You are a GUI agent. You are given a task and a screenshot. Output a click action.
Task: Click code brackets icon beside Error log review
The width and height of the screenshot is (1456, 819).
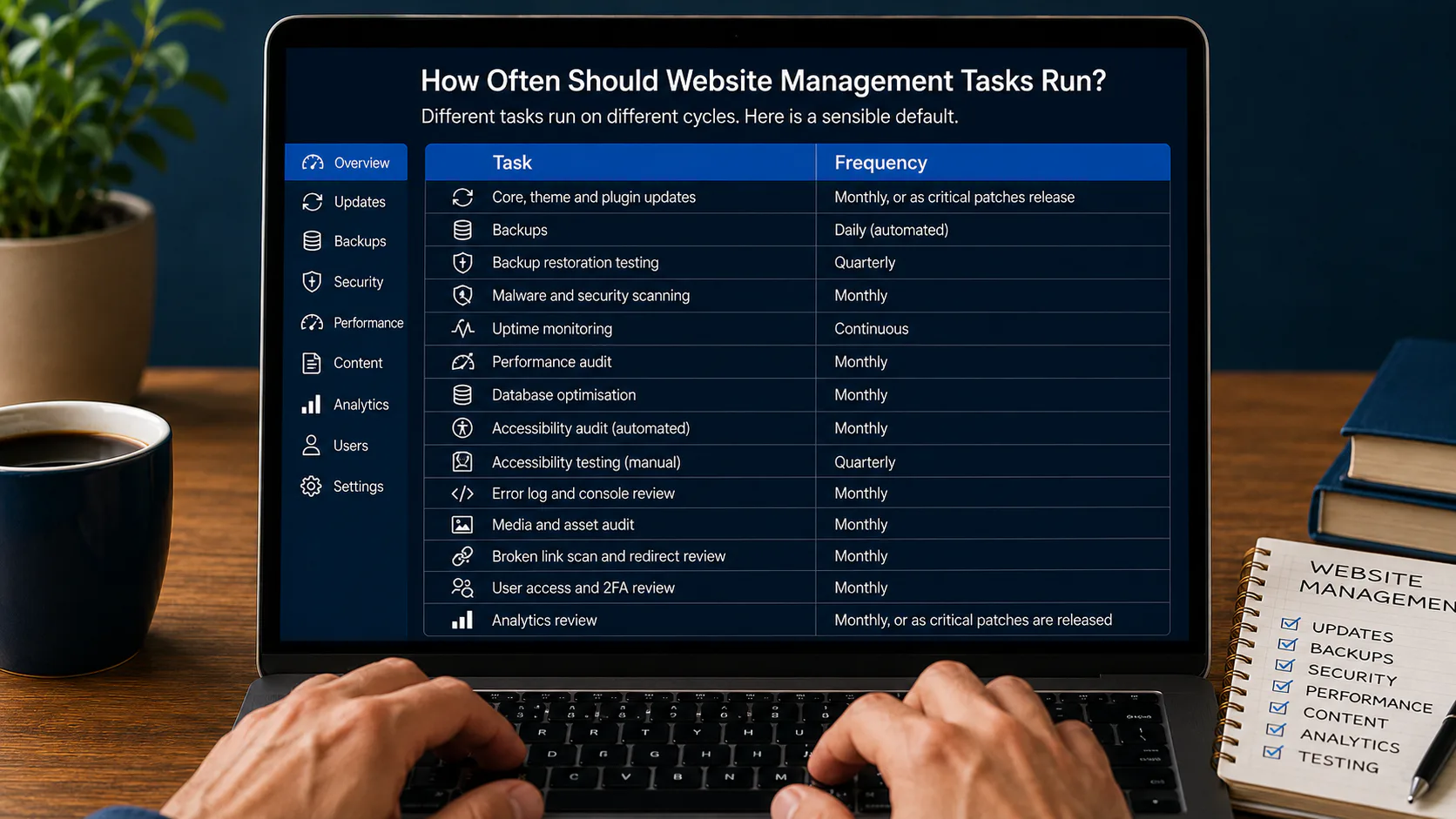pos(462,493)
